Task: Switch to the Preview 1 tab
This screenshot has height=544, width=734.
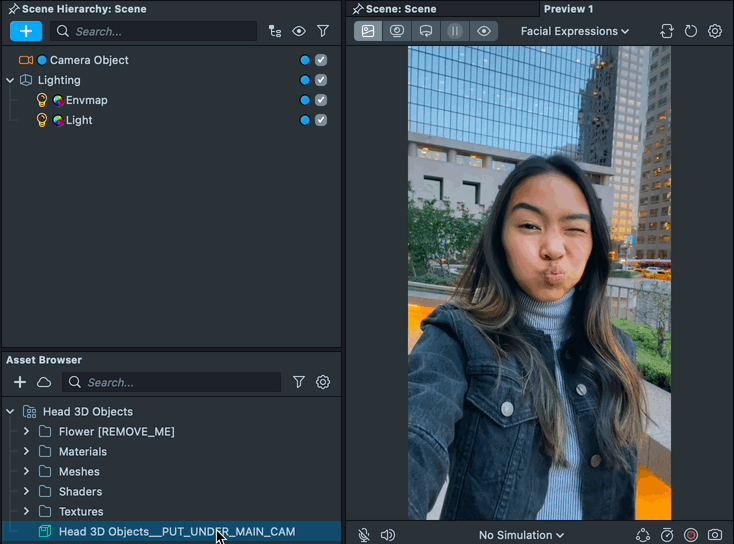Action: coord(568,9)
